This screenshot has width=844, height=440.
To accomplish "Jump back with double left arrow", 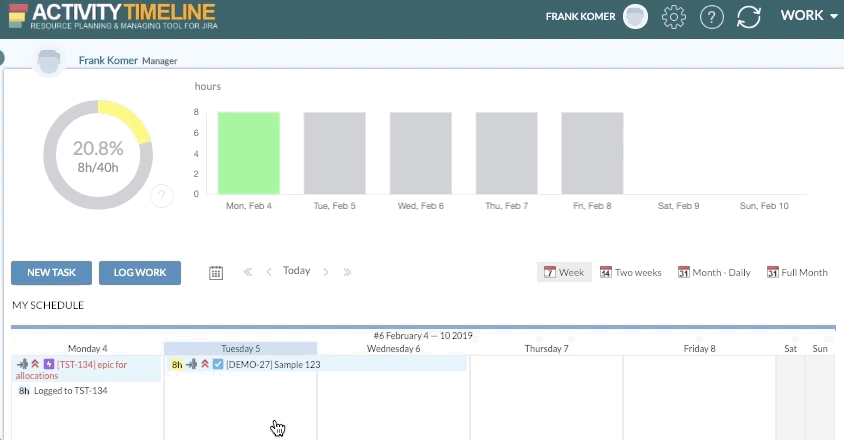I will [248, 272].
